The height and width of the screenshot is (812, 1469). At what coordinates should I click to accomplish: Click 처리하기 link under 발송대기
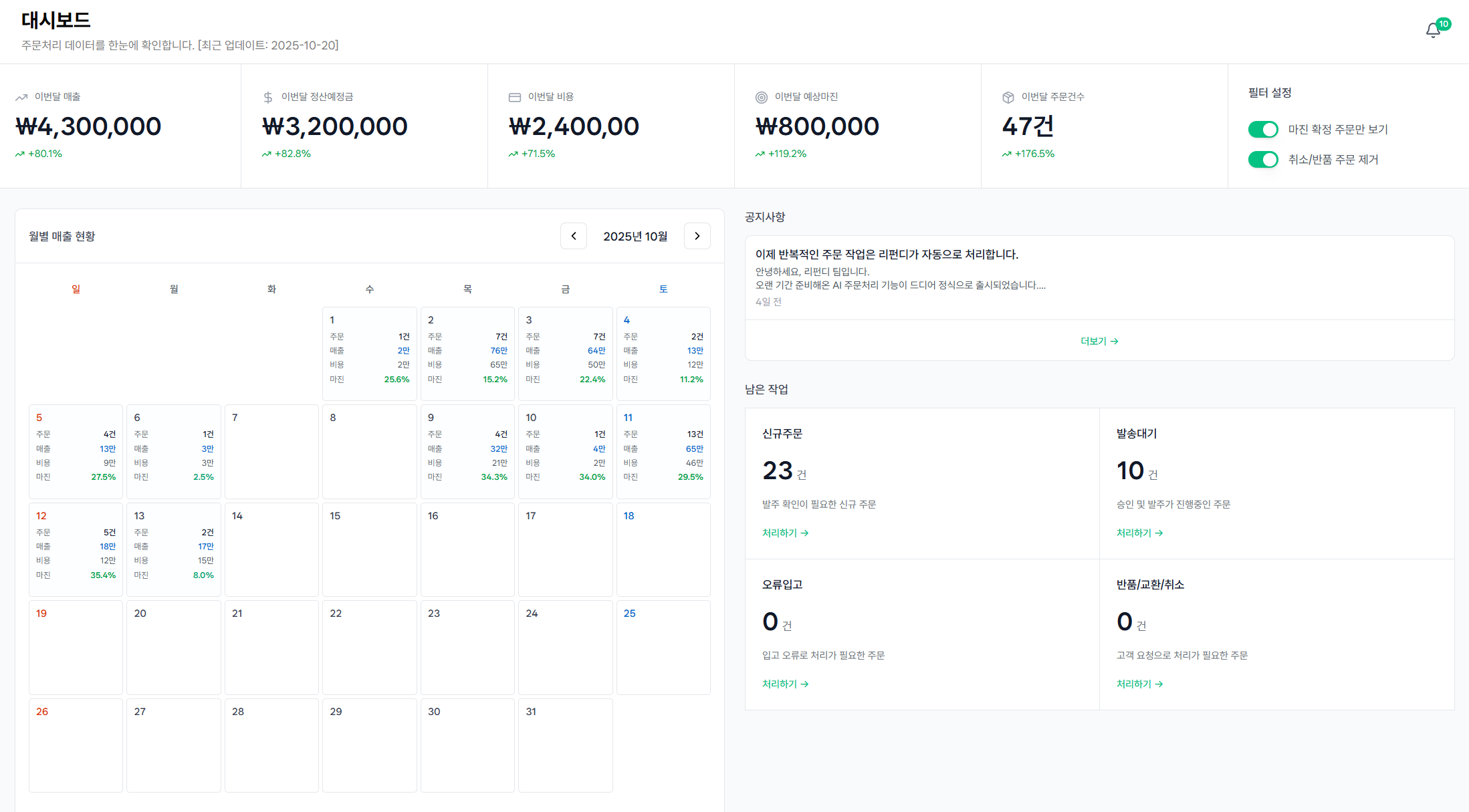(x=1139, y=533)
